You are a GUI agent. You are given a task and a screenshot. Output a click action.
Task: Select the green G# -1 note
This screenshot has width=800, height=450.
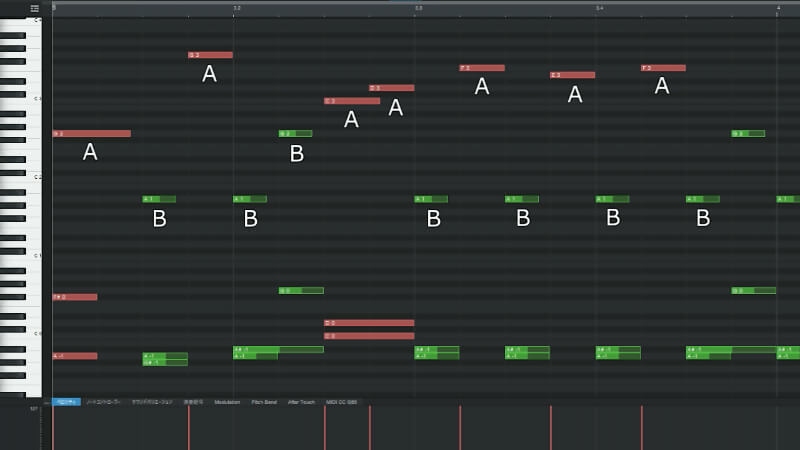pos(165,362)
